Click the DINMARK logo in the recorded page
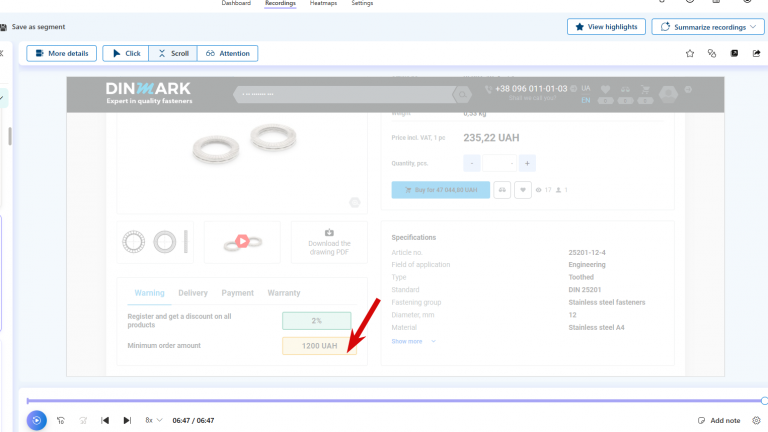 [149, 93]
